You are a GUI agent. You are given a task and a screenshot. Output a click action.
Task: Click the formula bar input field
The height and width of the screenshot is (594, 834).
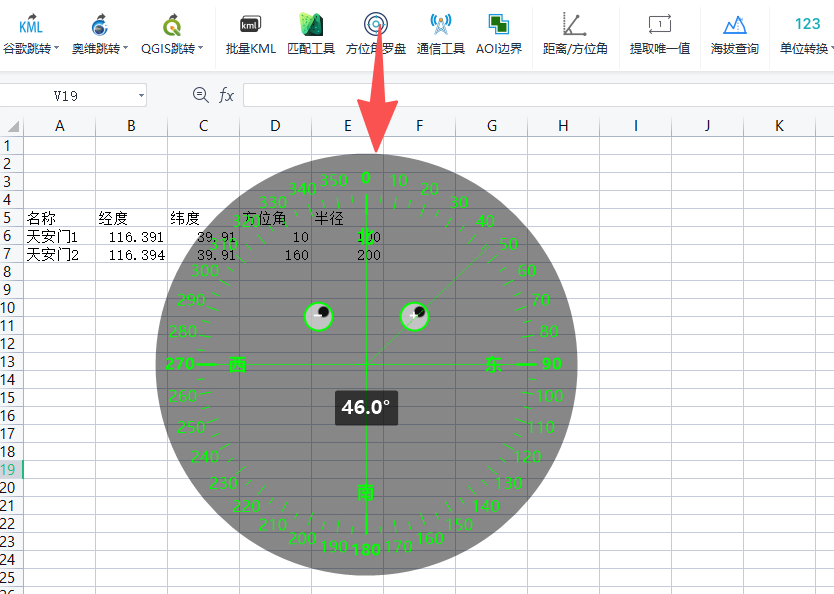(x=538, y=96)
